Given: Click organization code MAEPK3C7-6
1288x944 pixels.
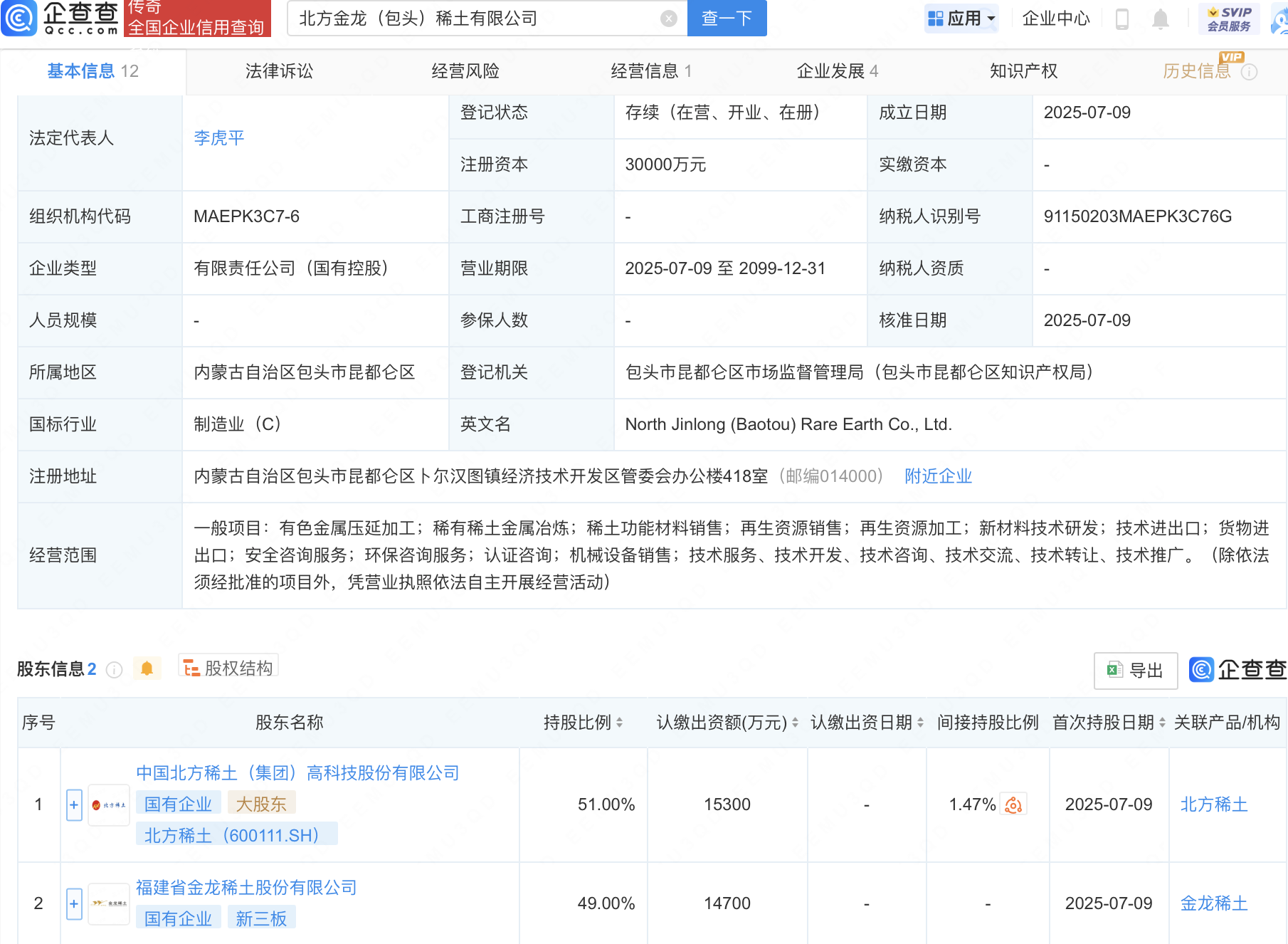Looking at the screenshot, I should coord(246,217).
